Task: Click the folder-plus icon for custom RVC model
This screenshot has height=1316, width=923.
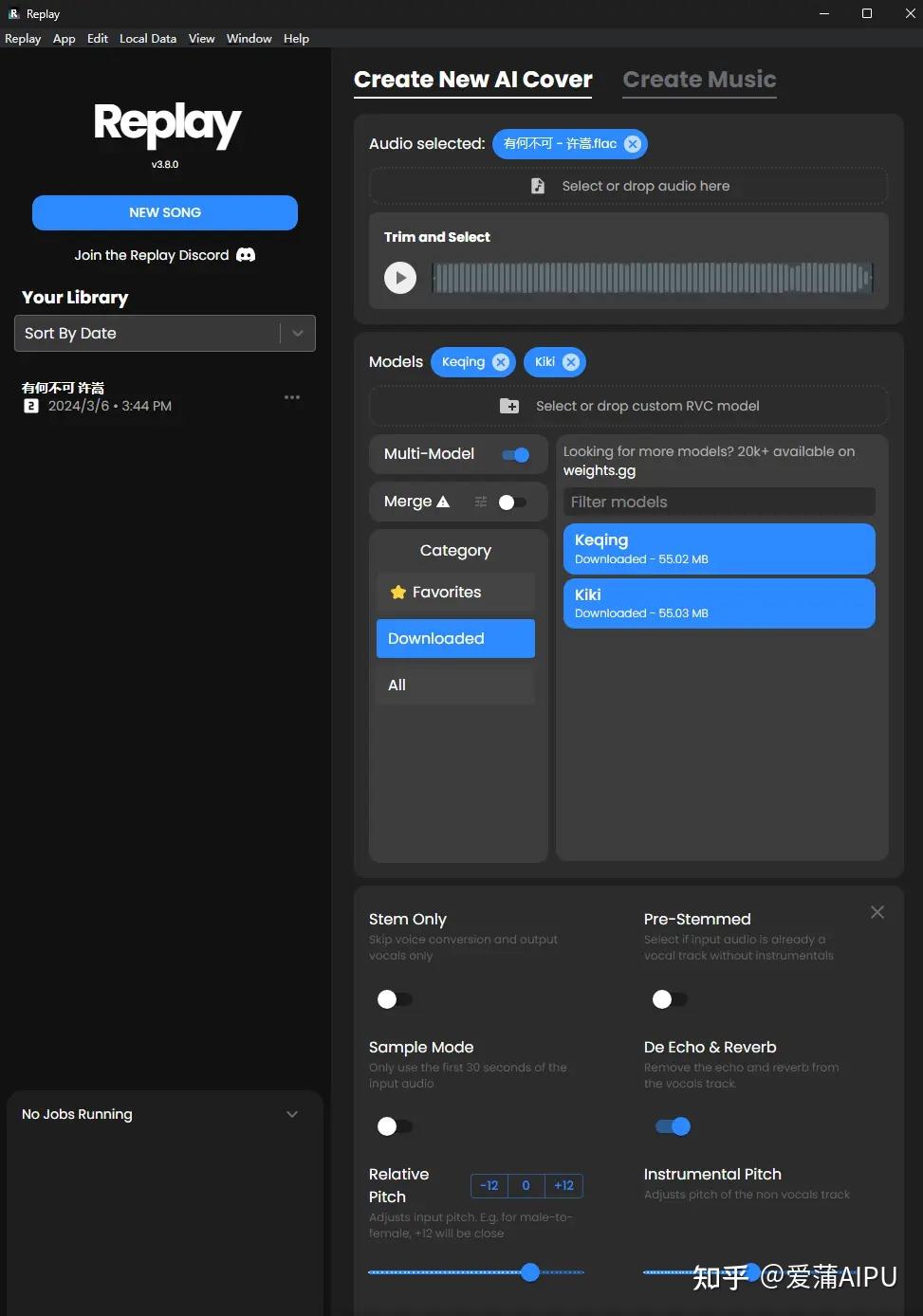Action: [509, 406]
